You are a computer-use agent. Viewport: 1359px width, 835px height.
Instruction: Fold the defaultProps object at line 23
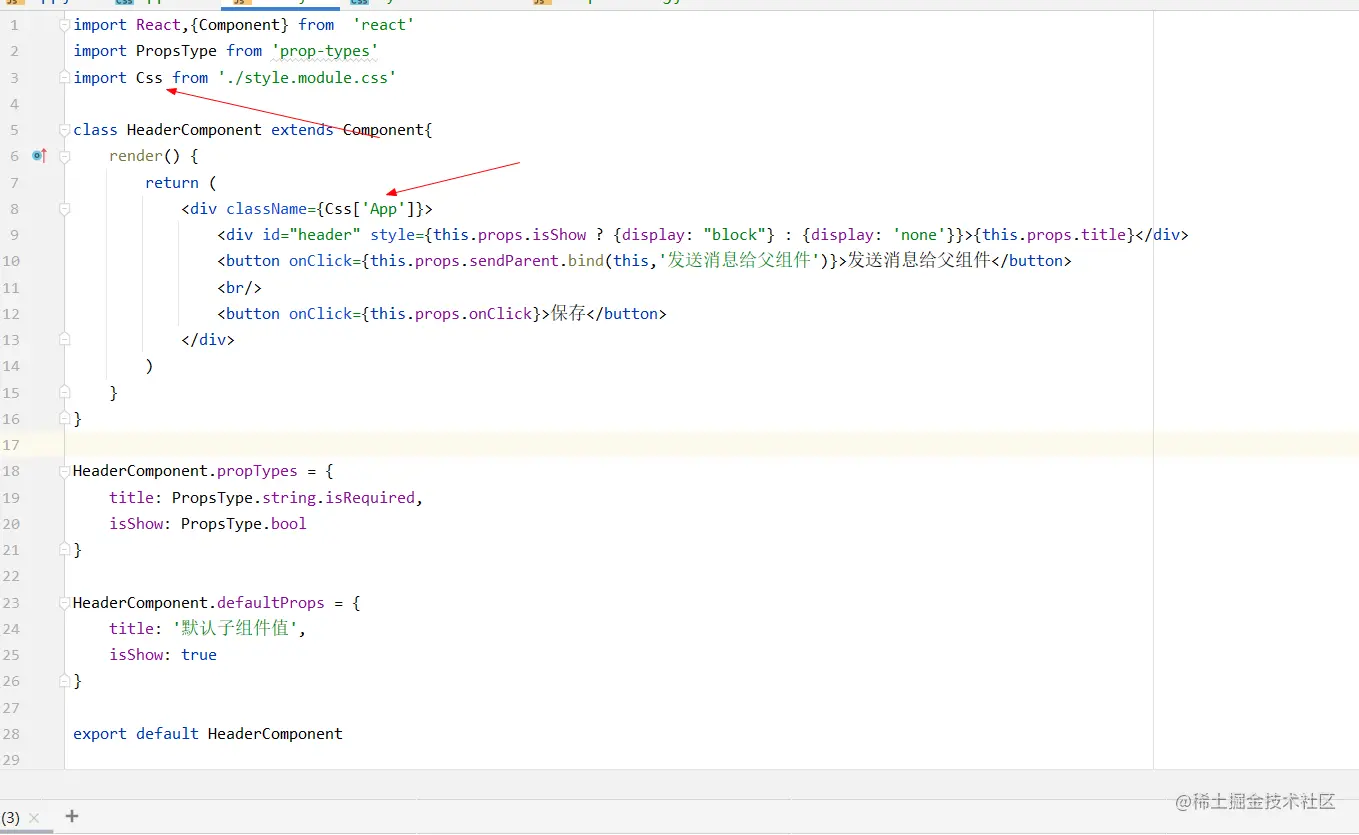pos(65,603)
